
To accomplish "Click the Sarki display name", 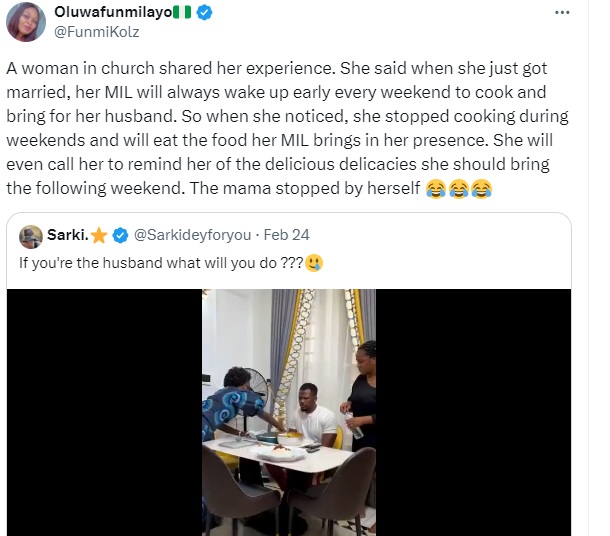I will click(68, 235).
